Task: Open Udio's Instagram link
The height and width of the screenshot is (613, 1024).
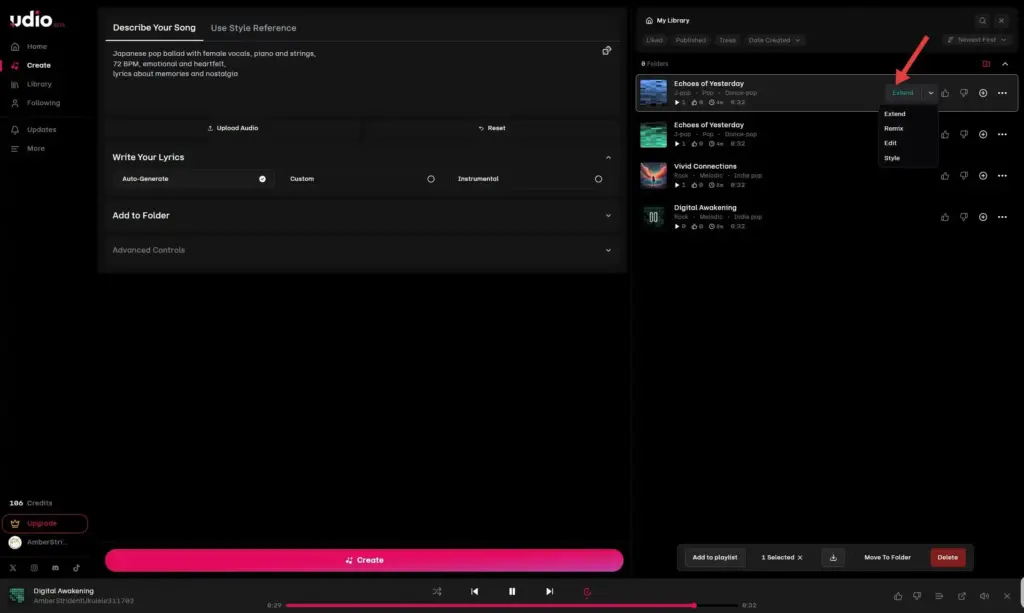Action: coord(34,568)
